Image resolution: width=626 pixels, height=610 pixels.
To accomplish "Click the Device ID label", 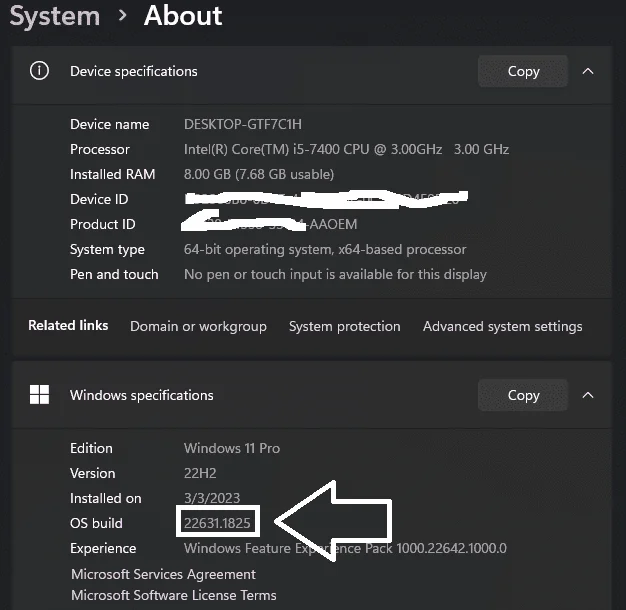I will coord(99,199).
